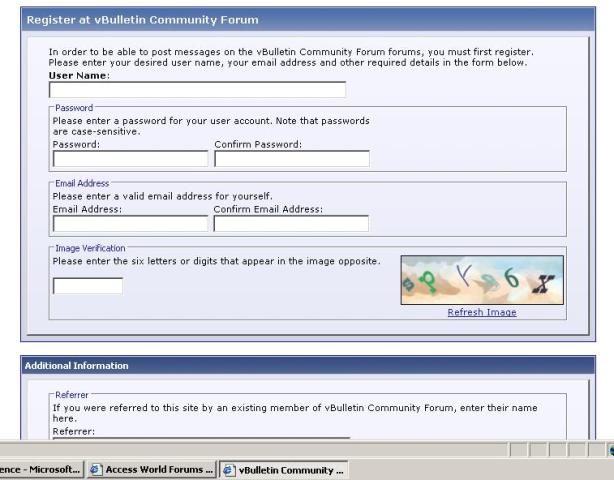
Task: Switch to the Access World Forums taskbar window
Action: (x=152, y=469)
